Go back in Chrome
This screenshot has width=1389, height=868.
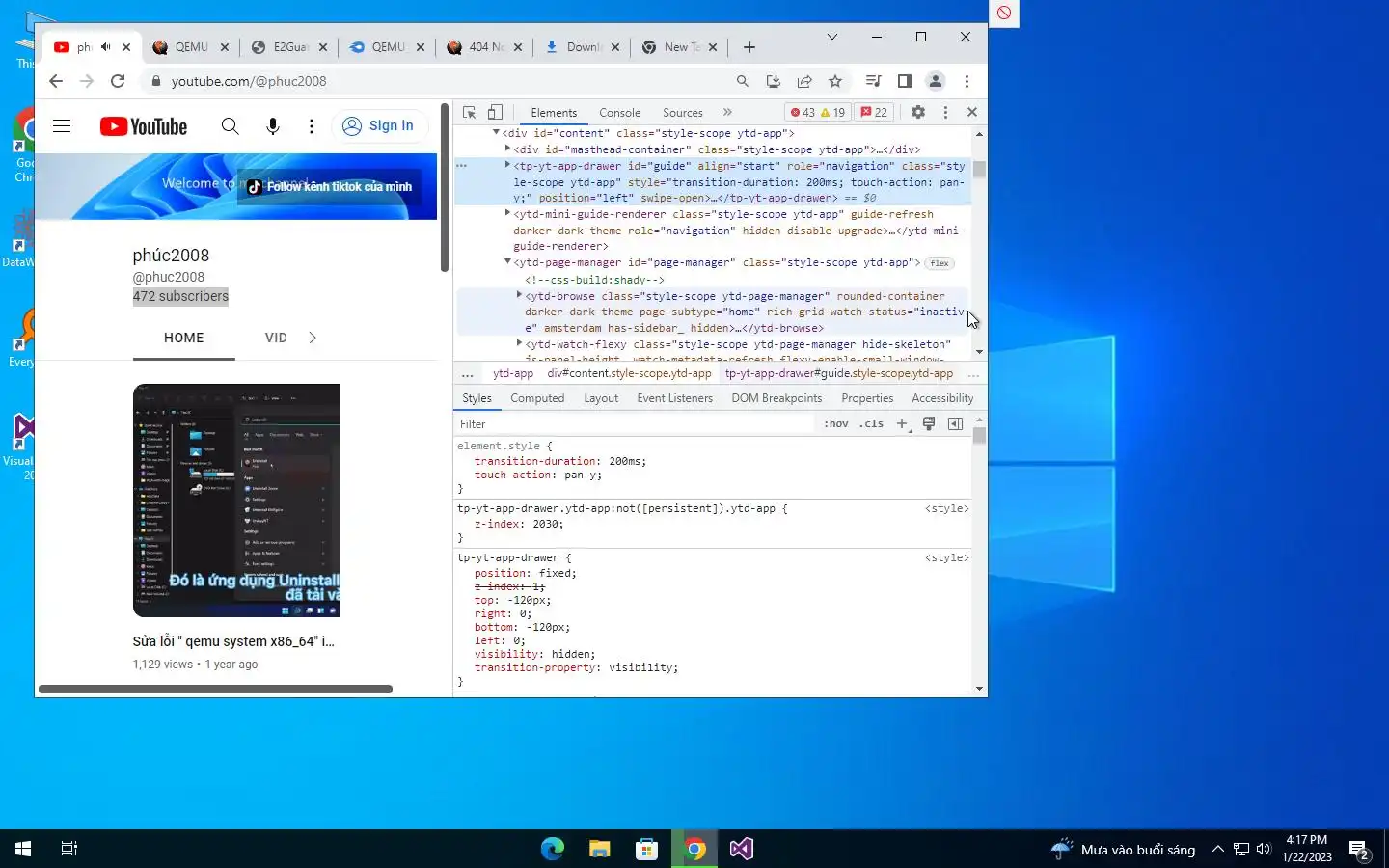(56, 81)
